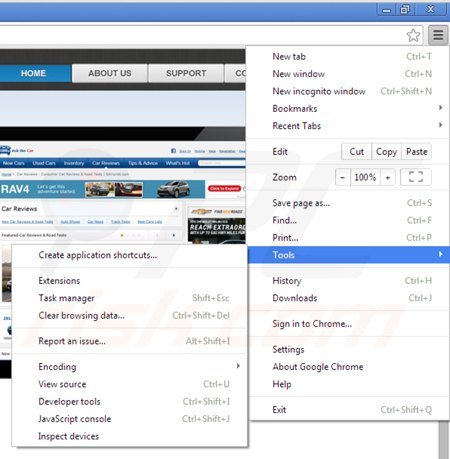The width and height of the screenshot is (450, 459).
Task: Click the browser vertical scrollbar
Action: pyautogui.click(x=444, y=440)
